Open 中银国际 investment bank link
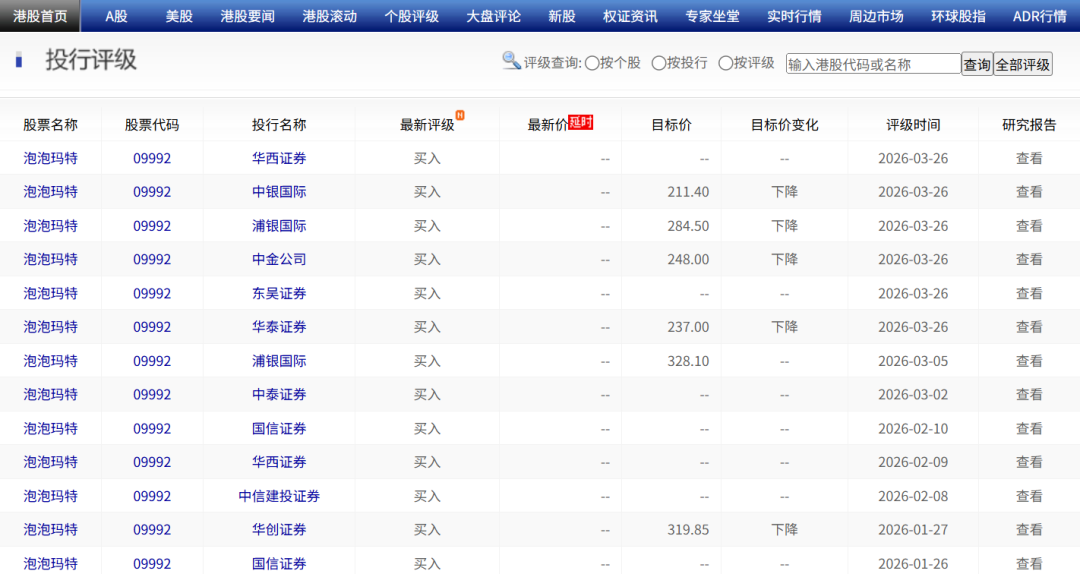Screen dimensions: 1080x574 tap(279, 192)
